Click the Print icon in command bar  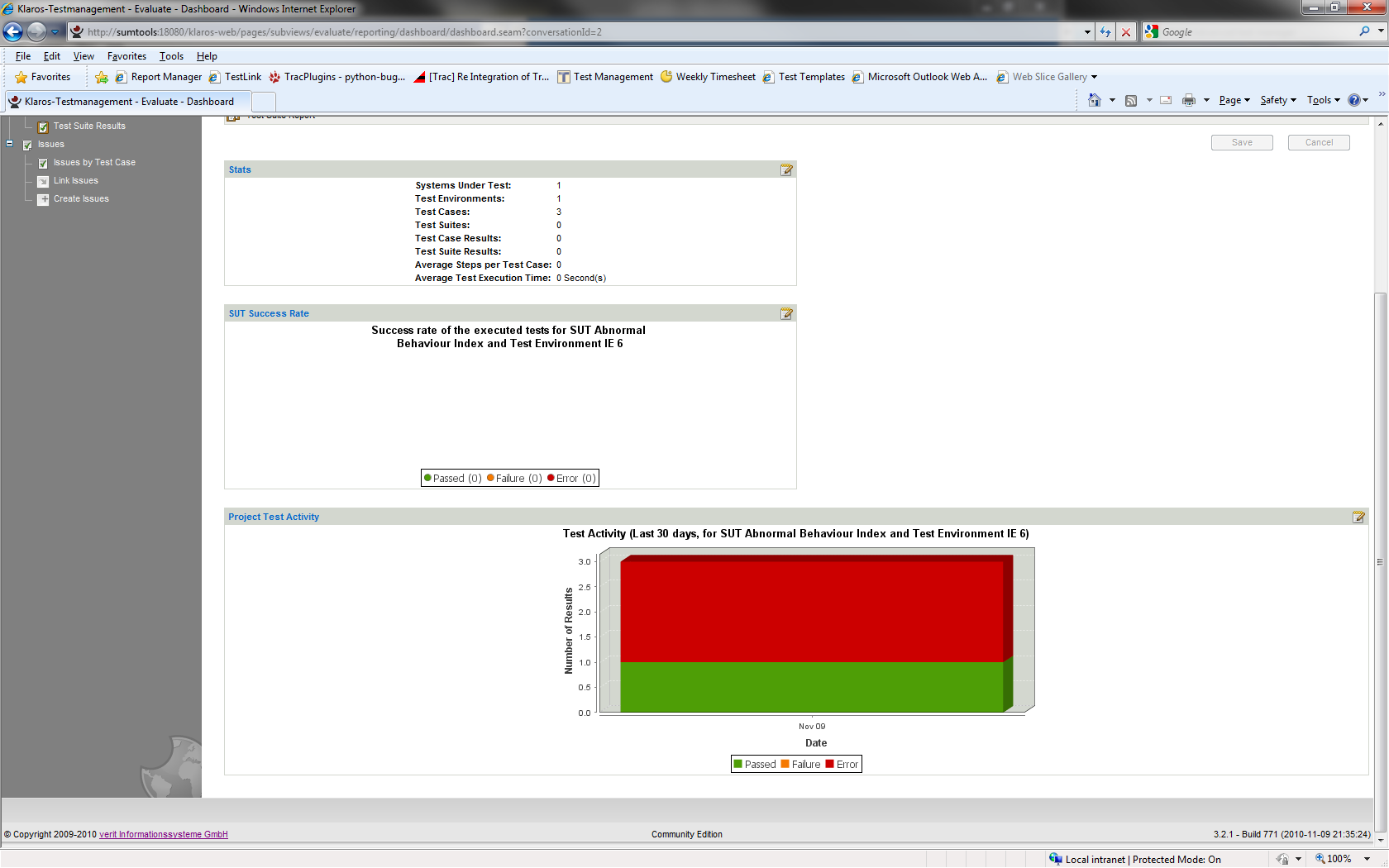click(1188, 100)
